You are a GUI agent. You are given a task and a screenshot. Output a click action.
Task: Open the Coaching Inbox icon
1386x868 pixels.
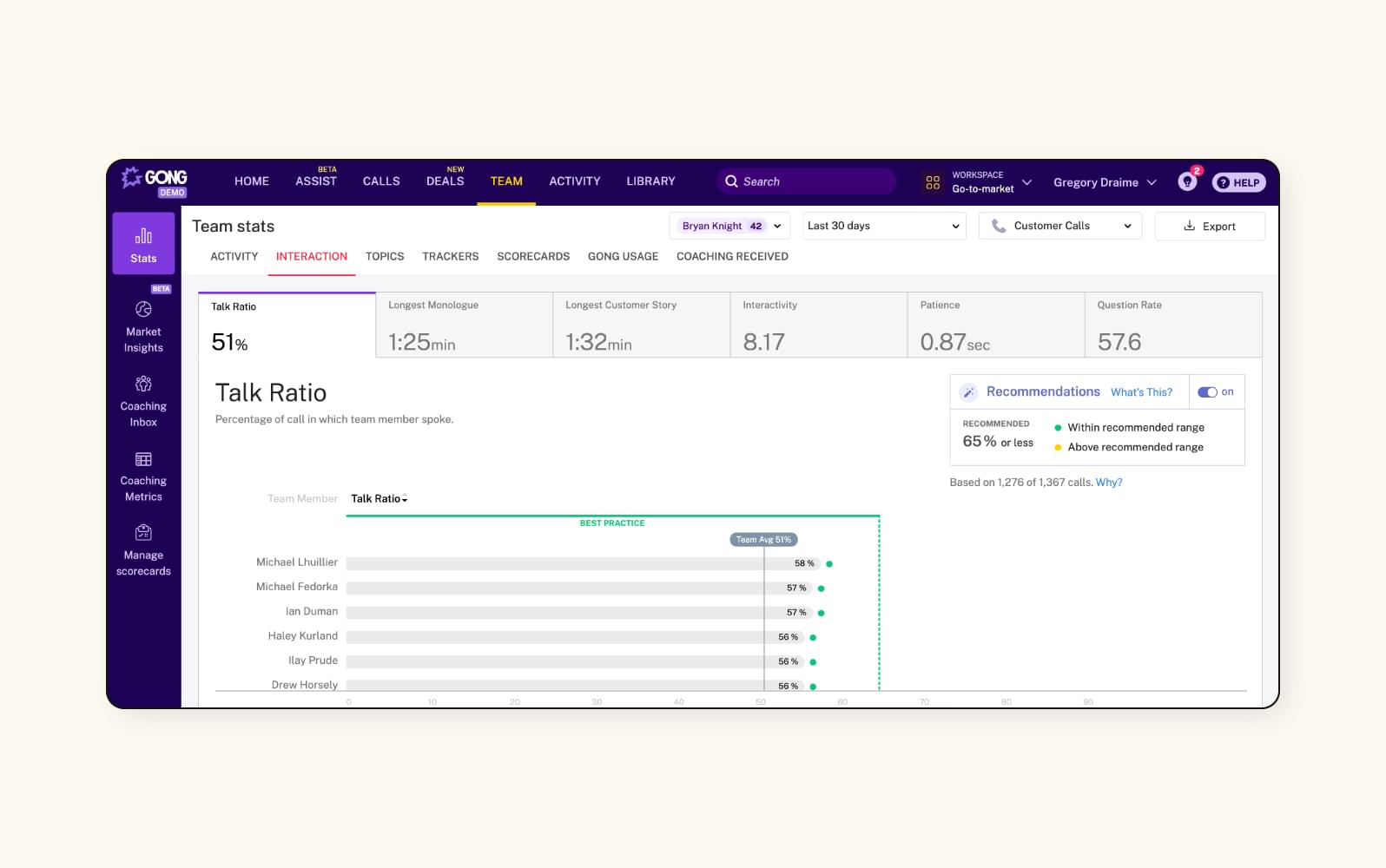[143, 384]
